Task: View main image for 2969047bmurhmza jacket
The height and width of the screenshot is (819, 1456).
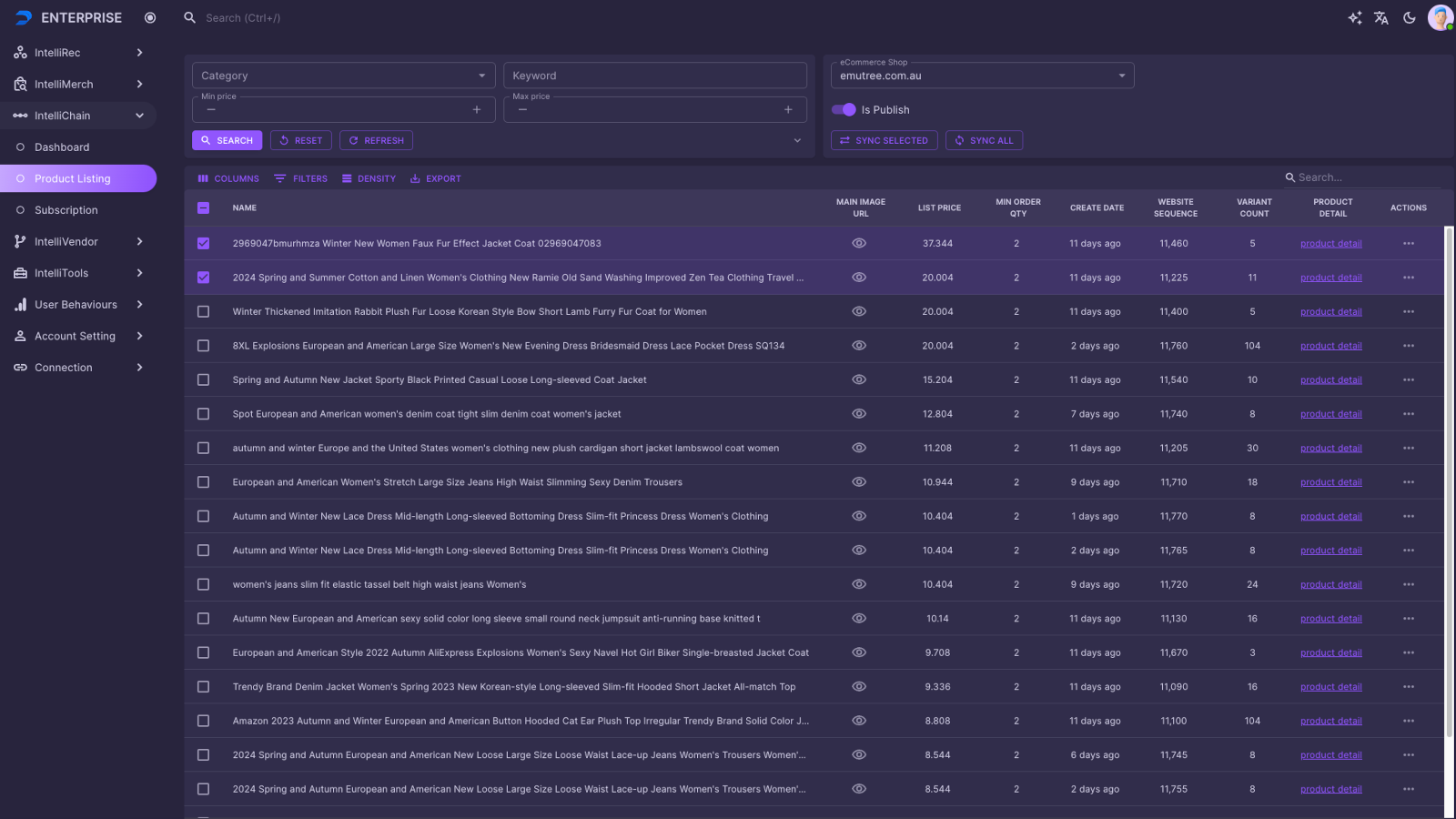Action: point(859,244)
